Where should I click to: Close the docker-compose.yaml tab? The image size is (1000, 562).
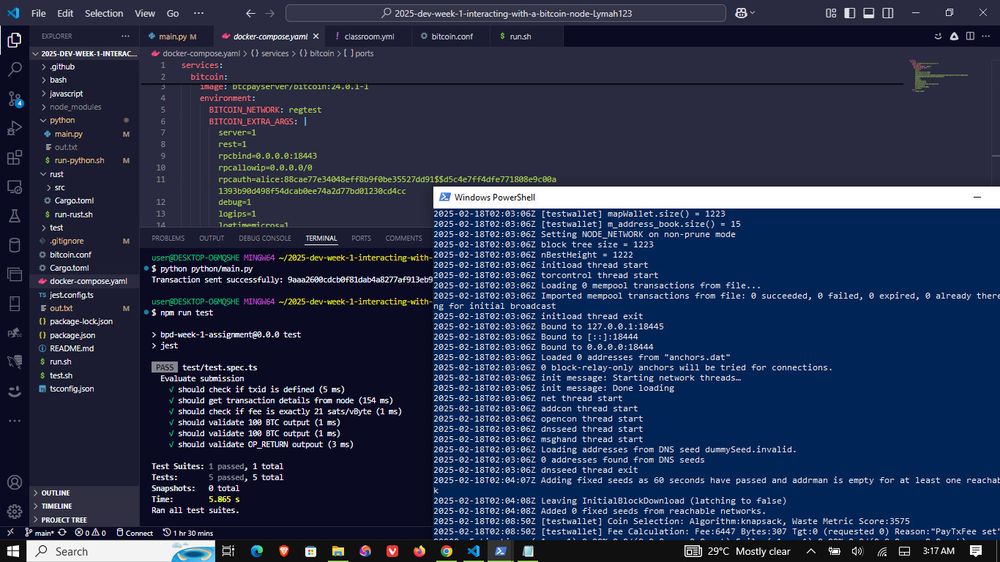point(316,36)
